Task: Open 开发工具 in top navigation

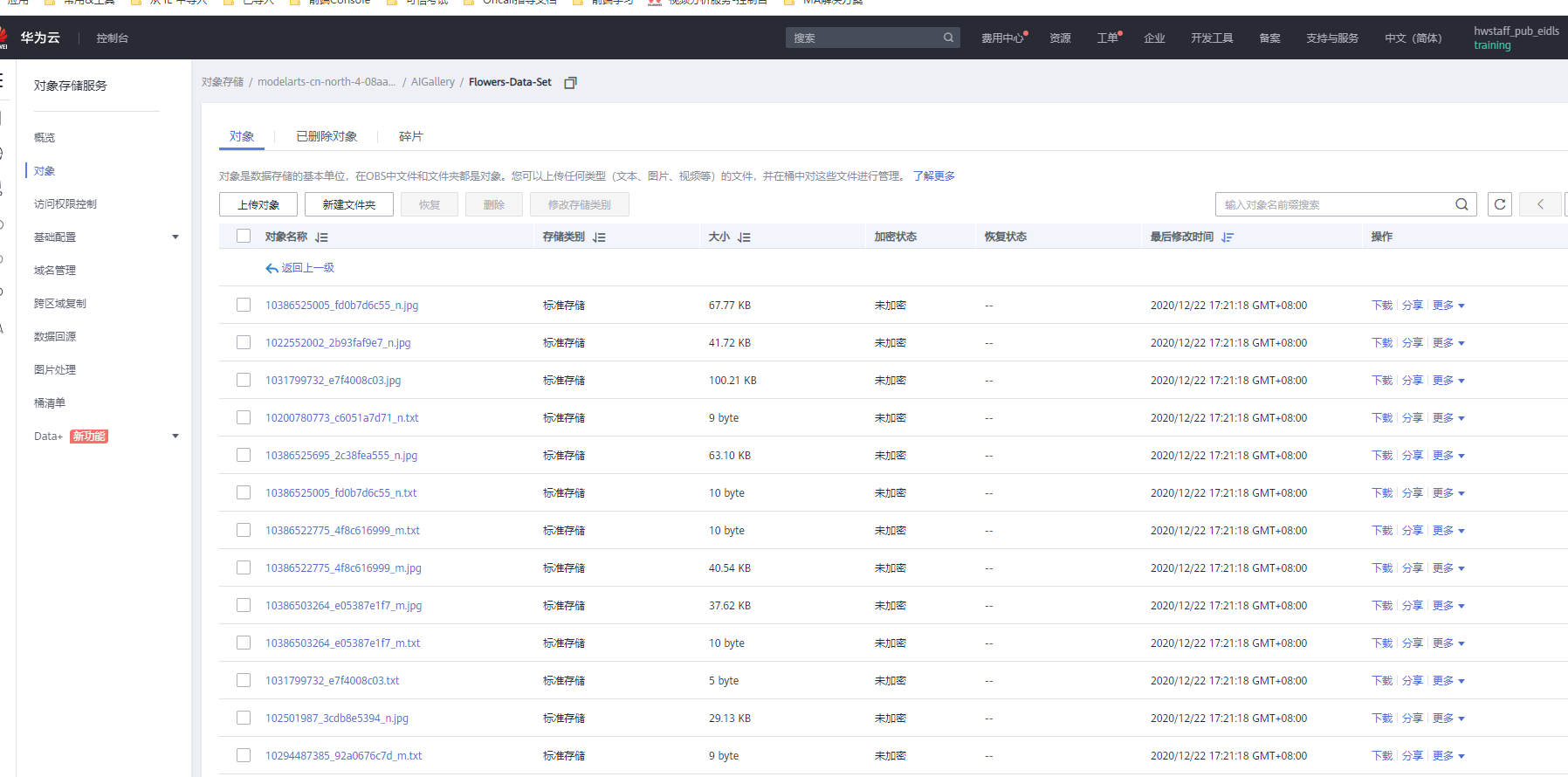Action: pyautogui.click(x=1212, y=38)
